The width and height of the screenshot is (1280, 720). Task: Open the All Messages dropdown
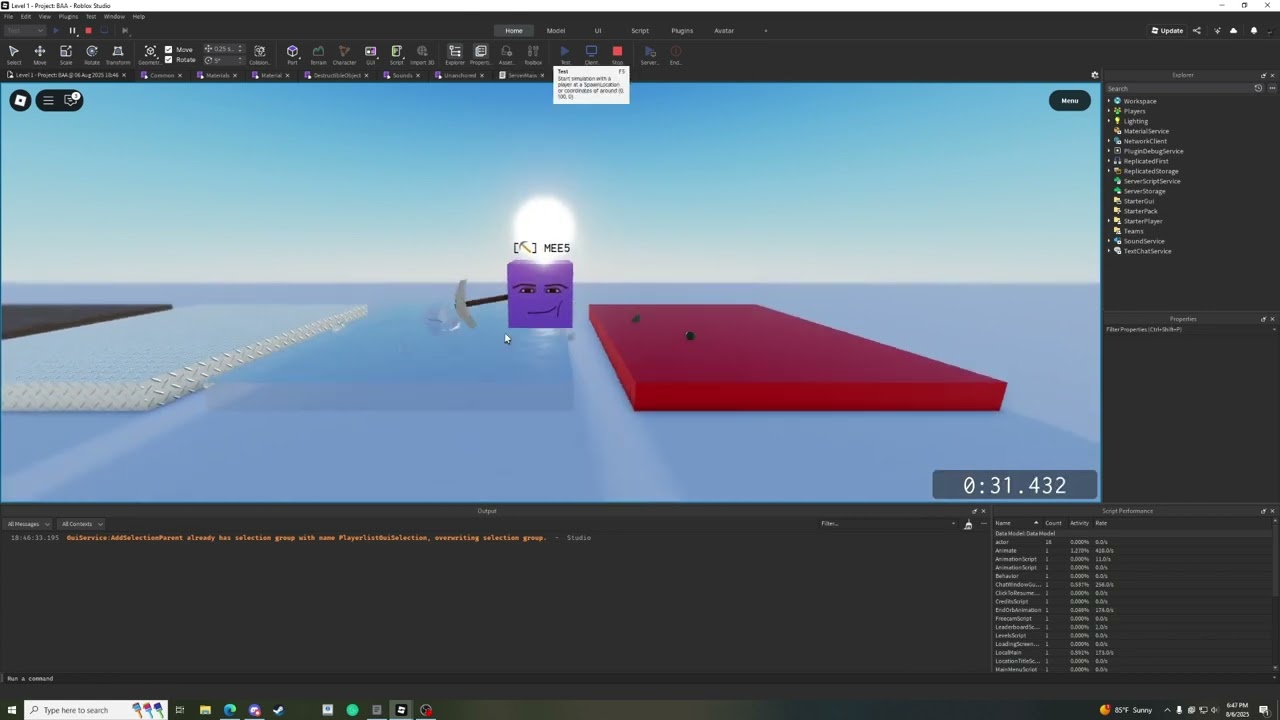coord(28,524)
